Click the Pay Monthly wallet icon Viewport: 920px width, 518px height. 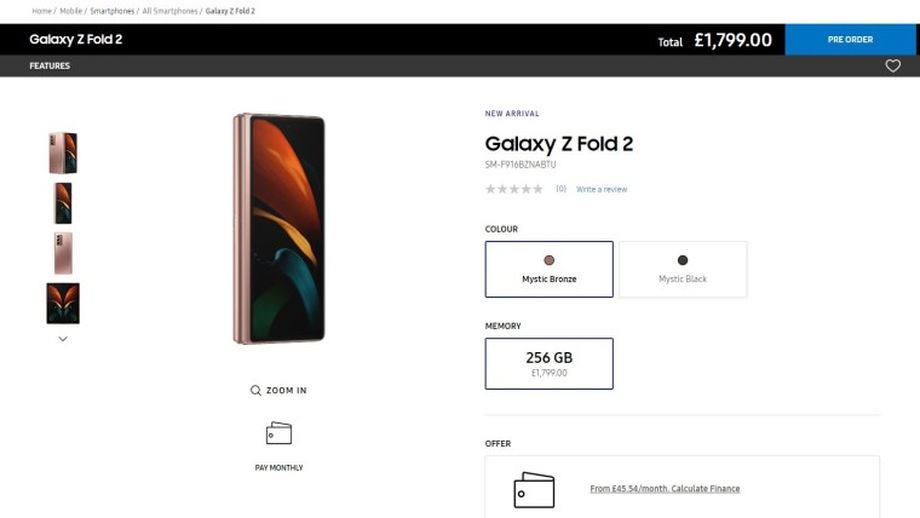tap(279, 434)
